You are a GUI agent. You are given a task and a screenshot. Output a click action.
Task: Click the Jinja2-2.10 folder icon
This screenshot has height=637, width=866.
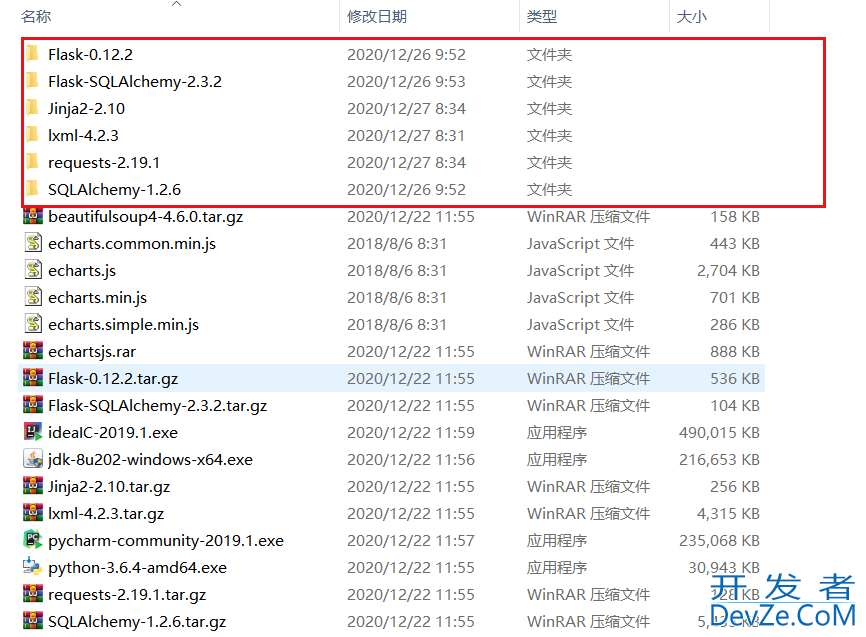33,108
